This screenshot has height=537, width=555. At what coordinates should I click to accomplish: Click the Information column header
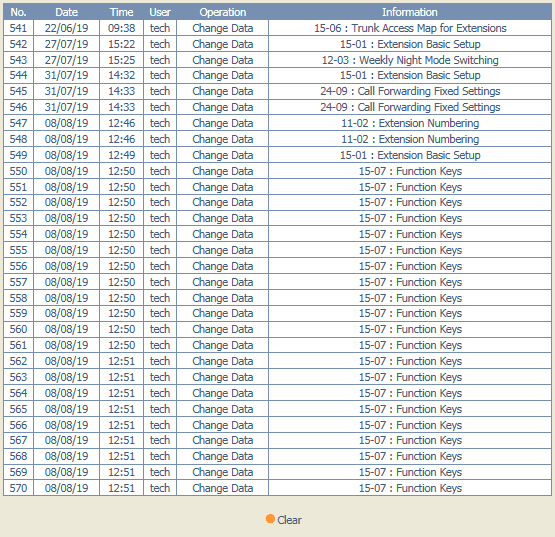(x=410, y=12)
